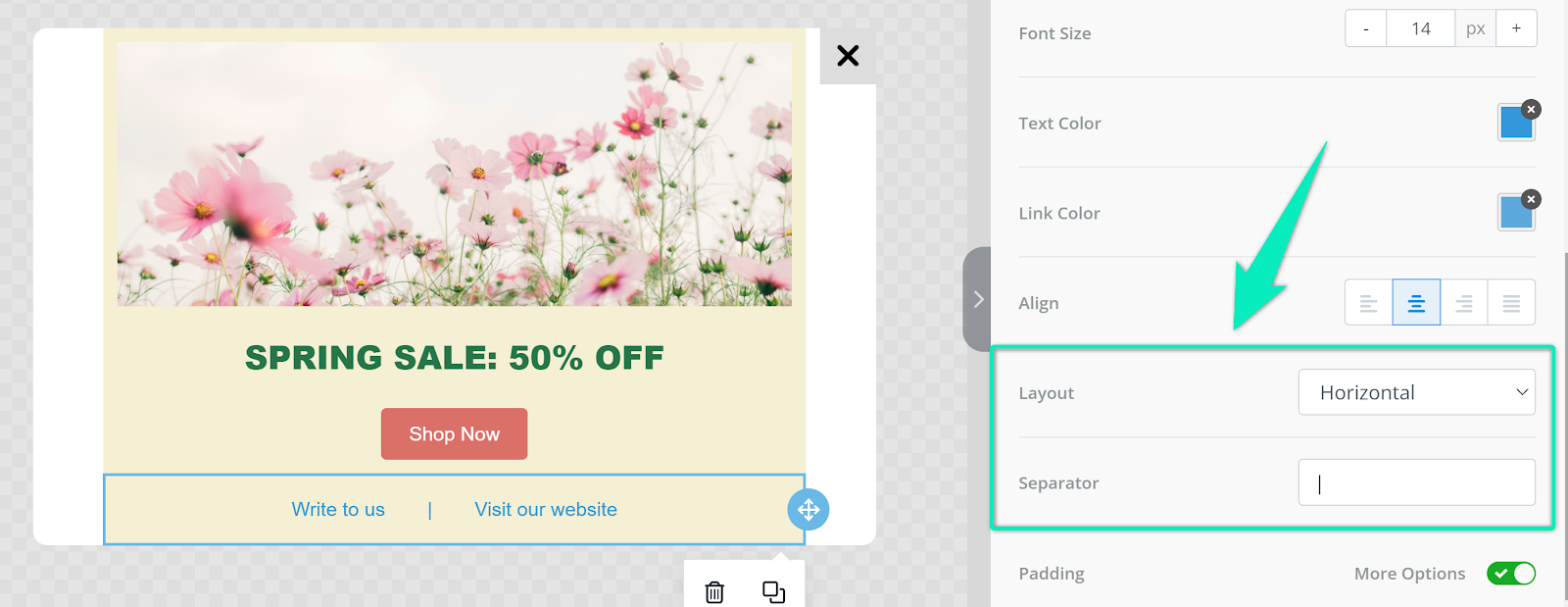1568x607 pixels.
Task: Click the Shop Now button
Action: pyautogui.click(x=454, y=434)
